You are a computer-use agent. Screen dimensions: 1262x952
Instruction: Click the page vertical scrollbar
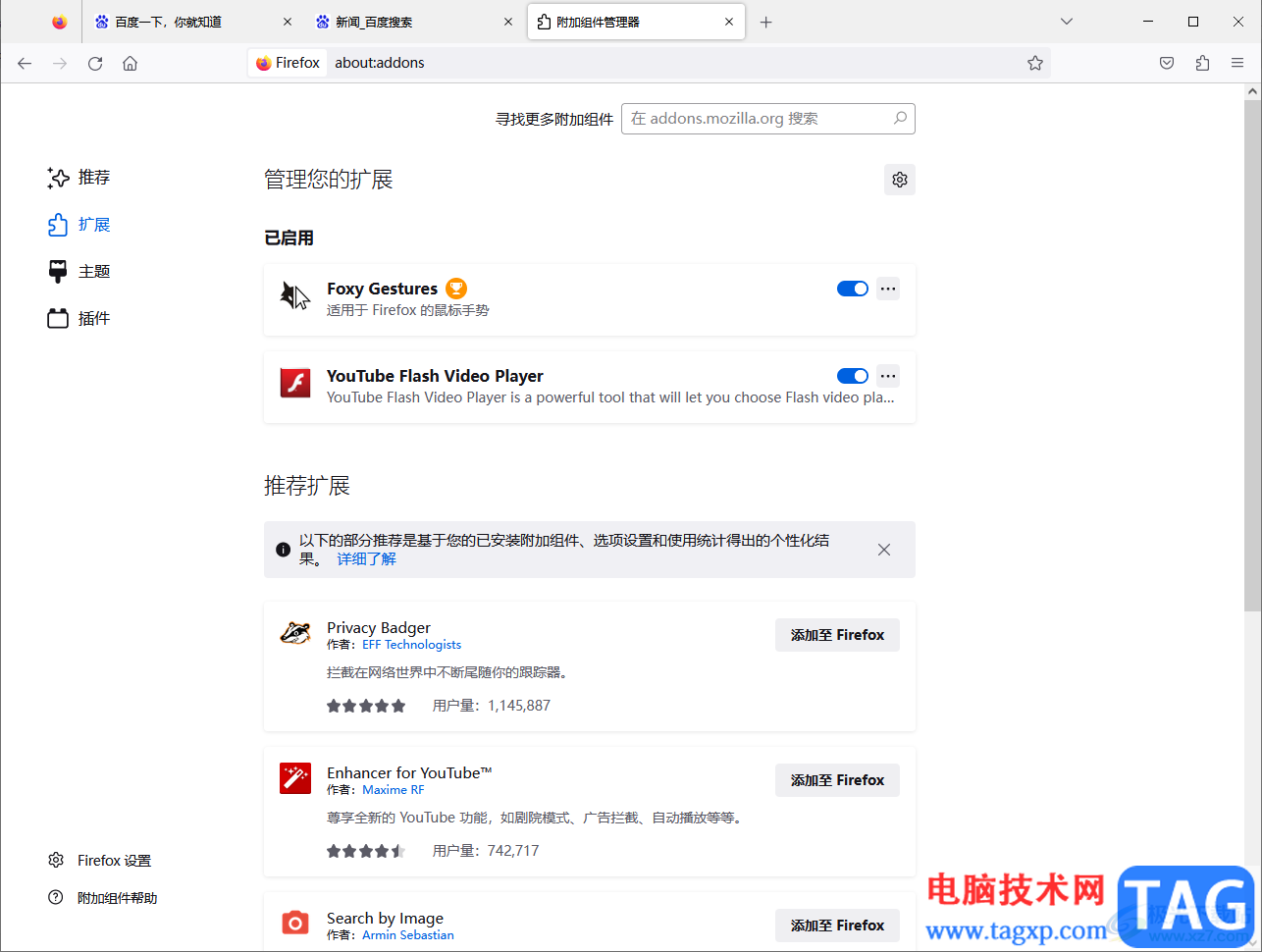tap(1252, 353)
